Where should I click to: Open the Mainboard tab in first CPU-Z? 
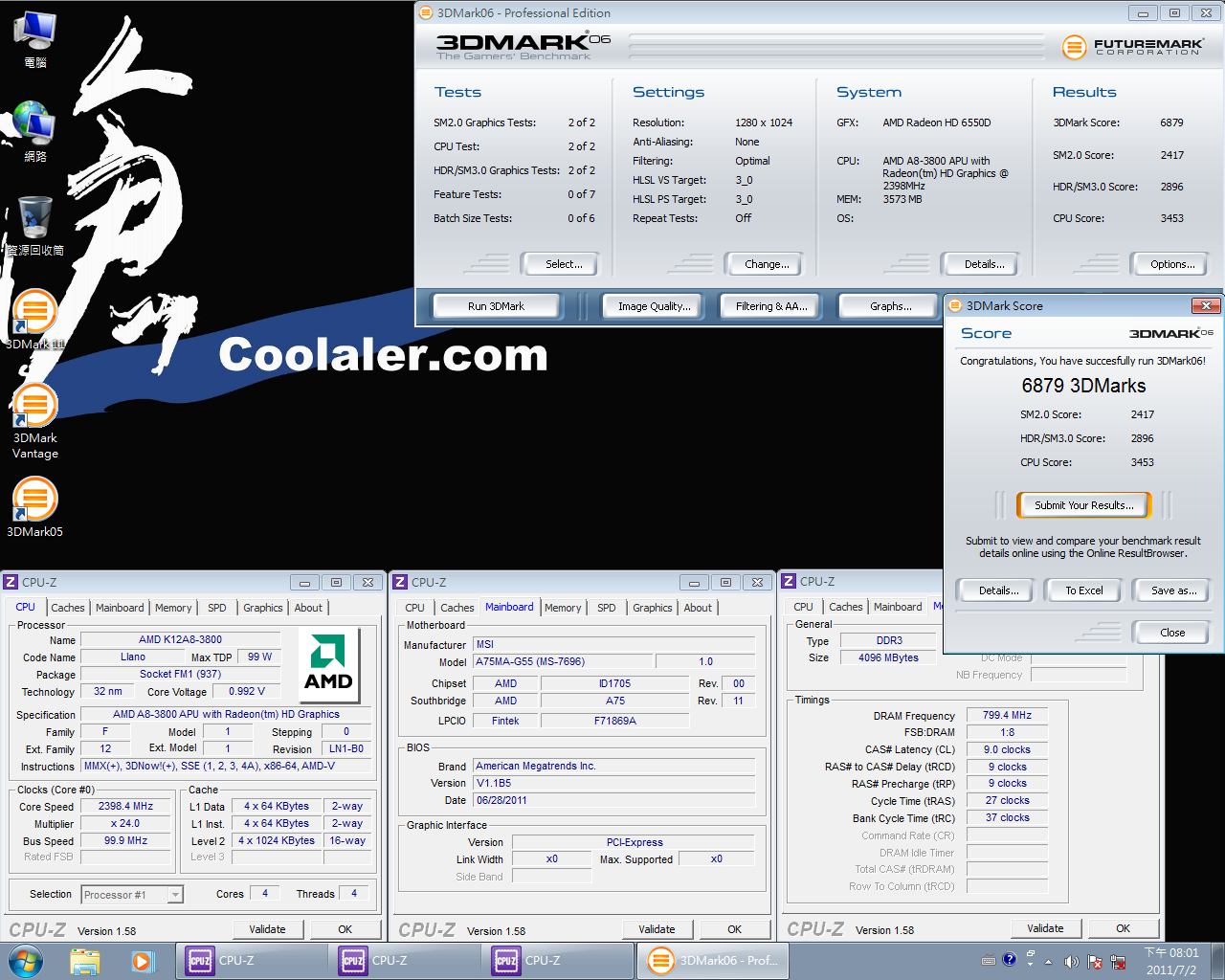pyautogui.click(x=120, y=608)
